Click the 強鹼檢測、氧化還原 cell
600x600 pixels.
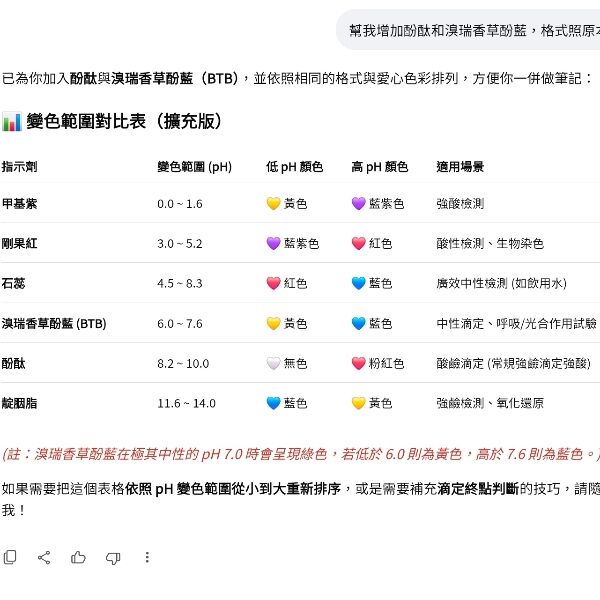tap(490, 403)
